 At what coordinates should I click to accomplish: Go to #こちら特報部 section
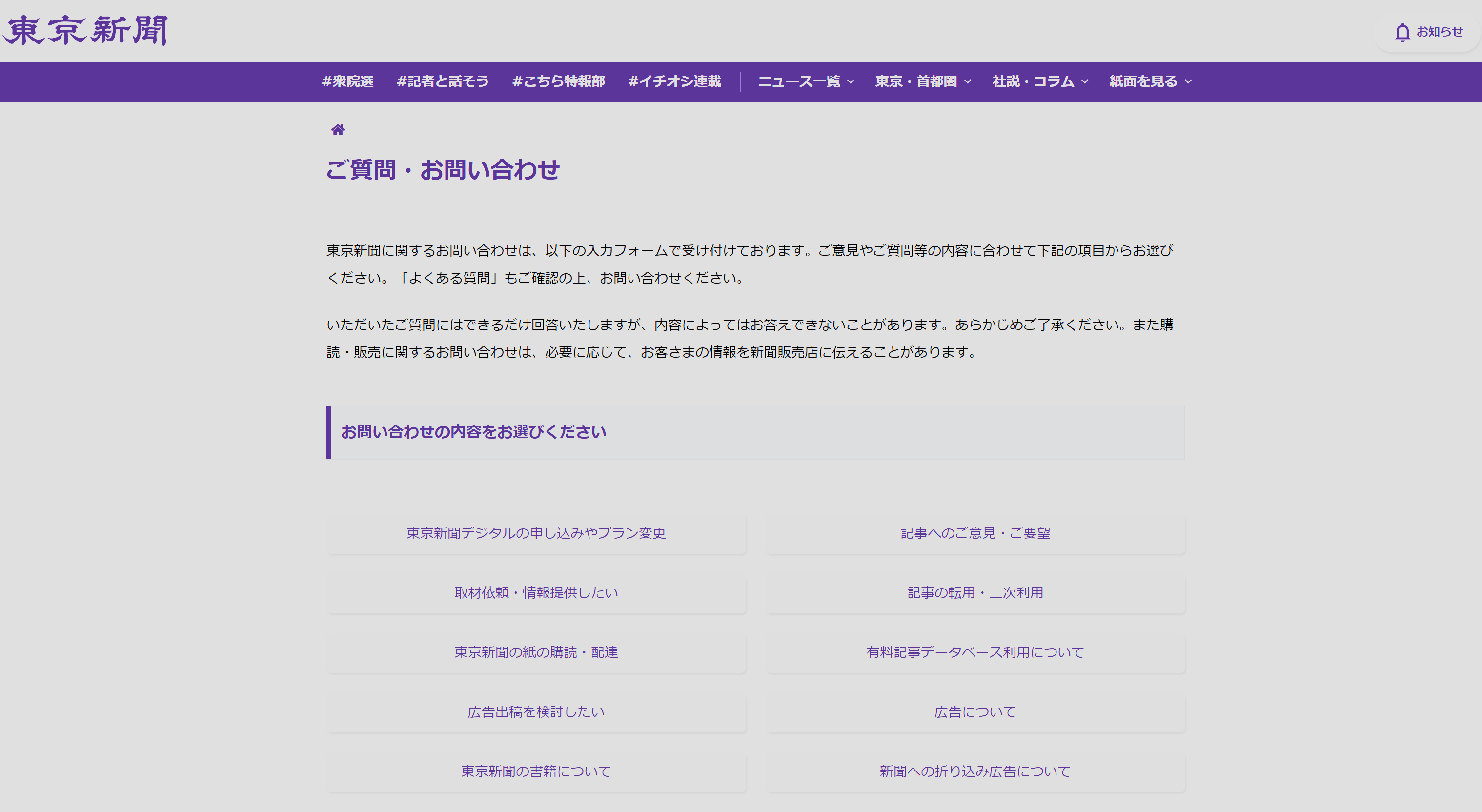point(558,81)
